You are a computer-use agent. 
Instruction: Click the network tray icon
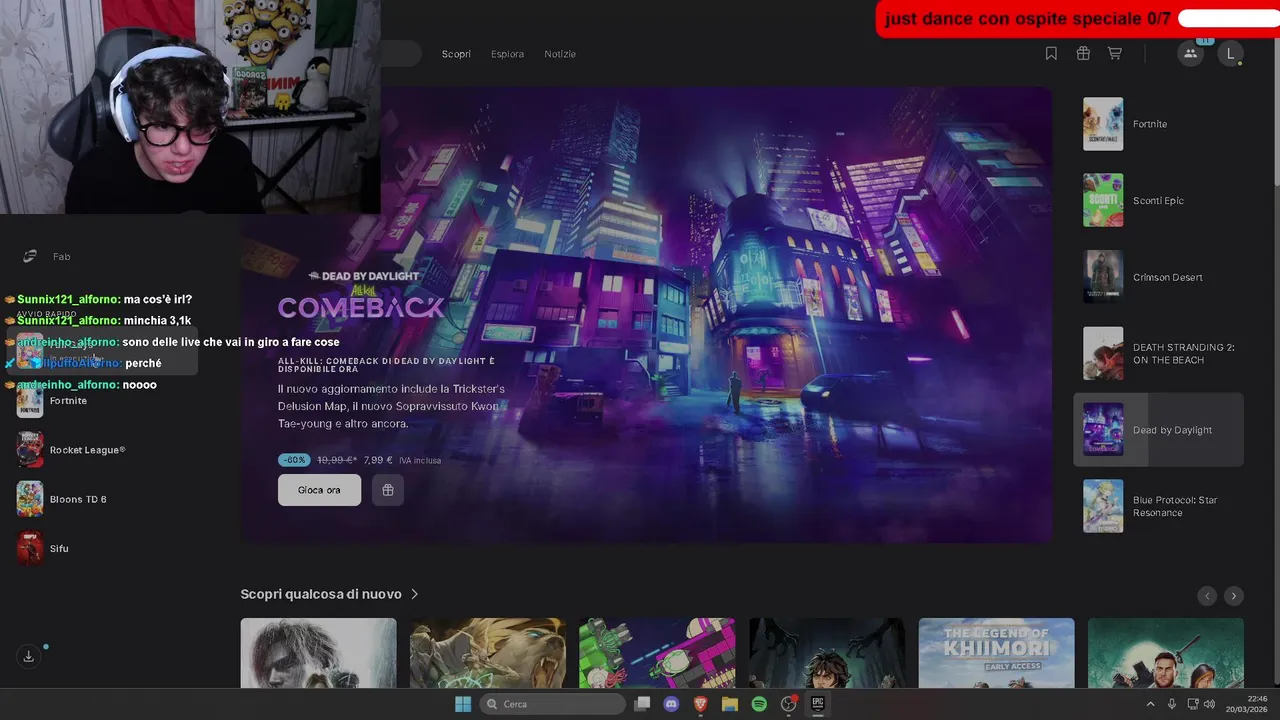(1192, 704)
